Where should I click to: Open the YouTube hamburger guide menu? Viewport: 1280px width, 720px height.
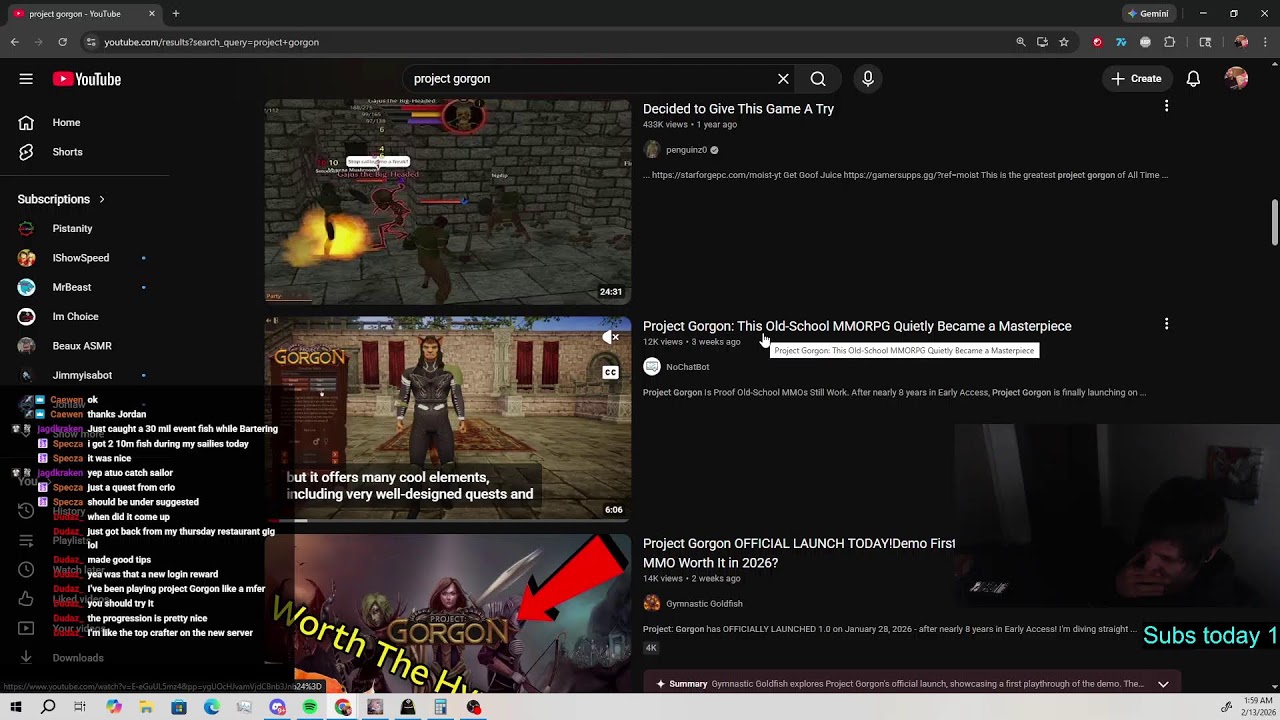pos(26,79)
